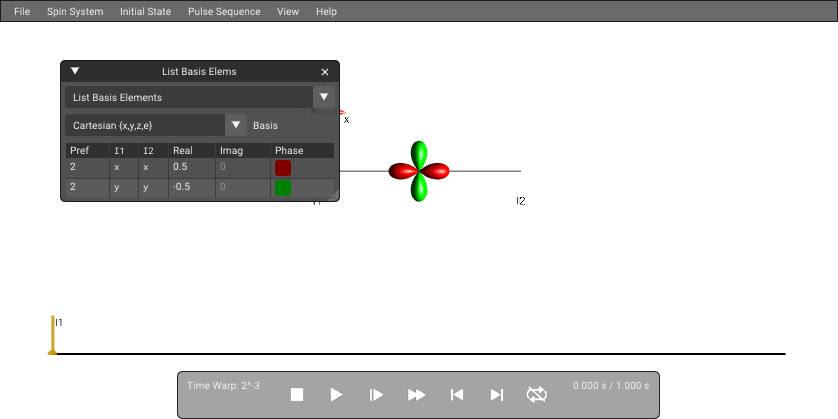Play the pulse sequence simulation
Screen dimensions: 838x419
point(336,395)
